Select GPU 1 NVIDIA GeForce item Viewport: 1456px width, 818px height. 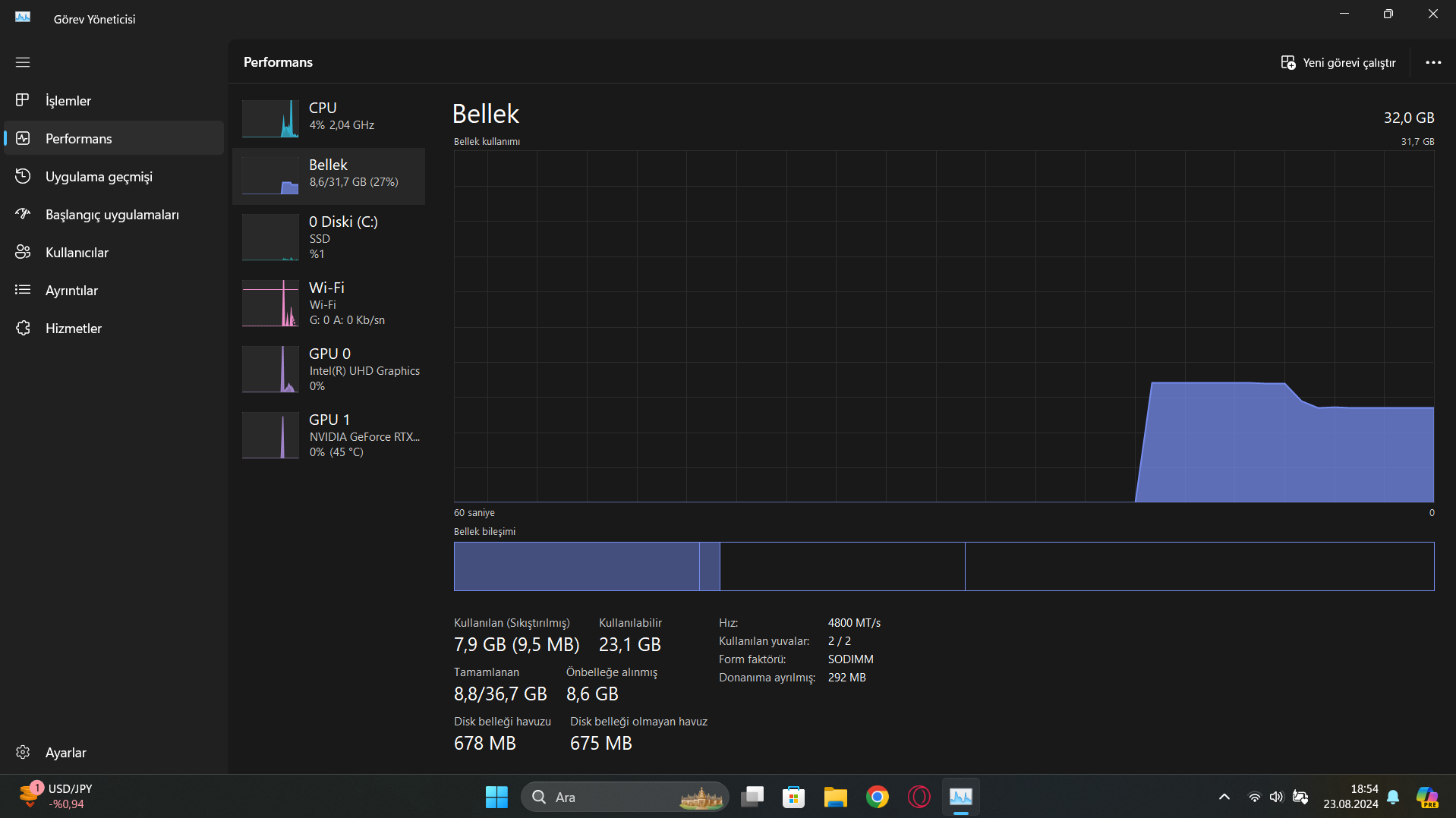(329, 436)
